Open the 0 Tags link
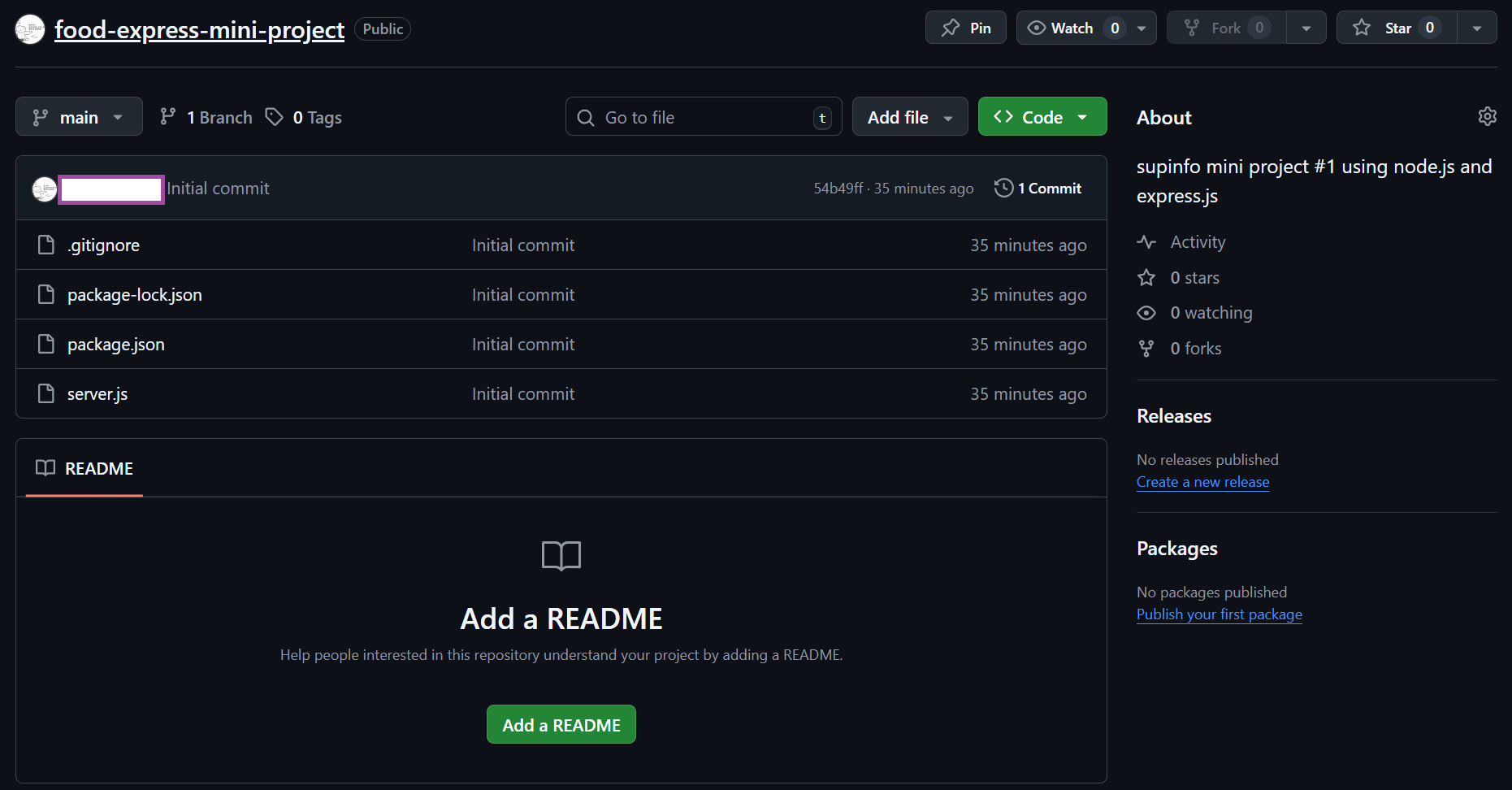The height and width of the screenshot is (790, 1512). (304, 117)
